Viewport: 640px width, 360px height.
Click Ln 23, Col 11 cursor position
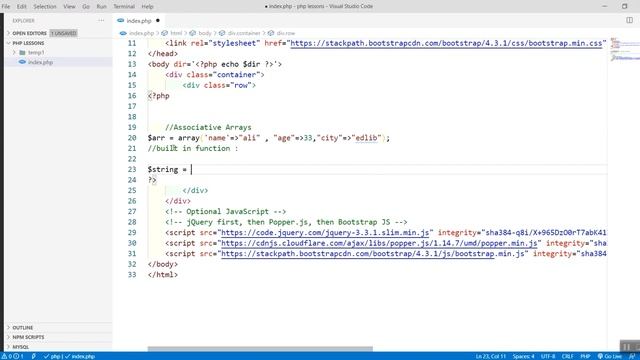tap(490, 356)
